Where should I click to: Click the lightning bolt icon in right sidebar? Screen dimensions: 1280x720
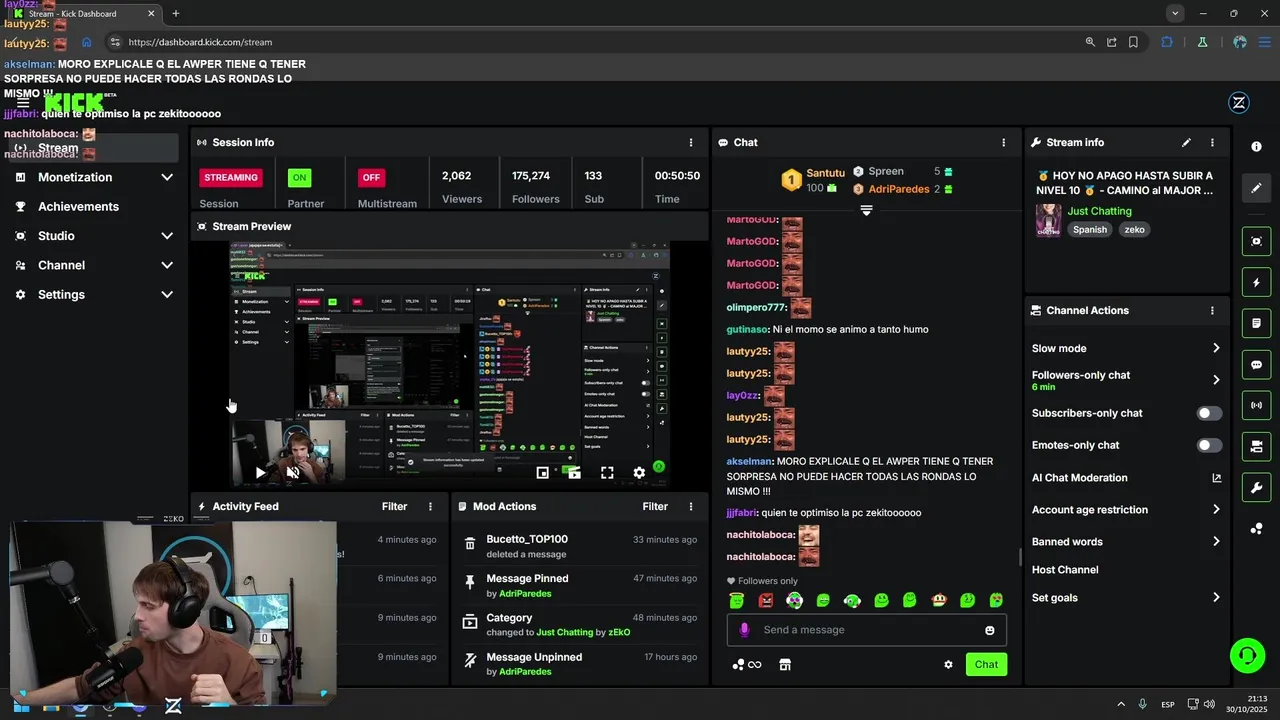click(1257, 283)
